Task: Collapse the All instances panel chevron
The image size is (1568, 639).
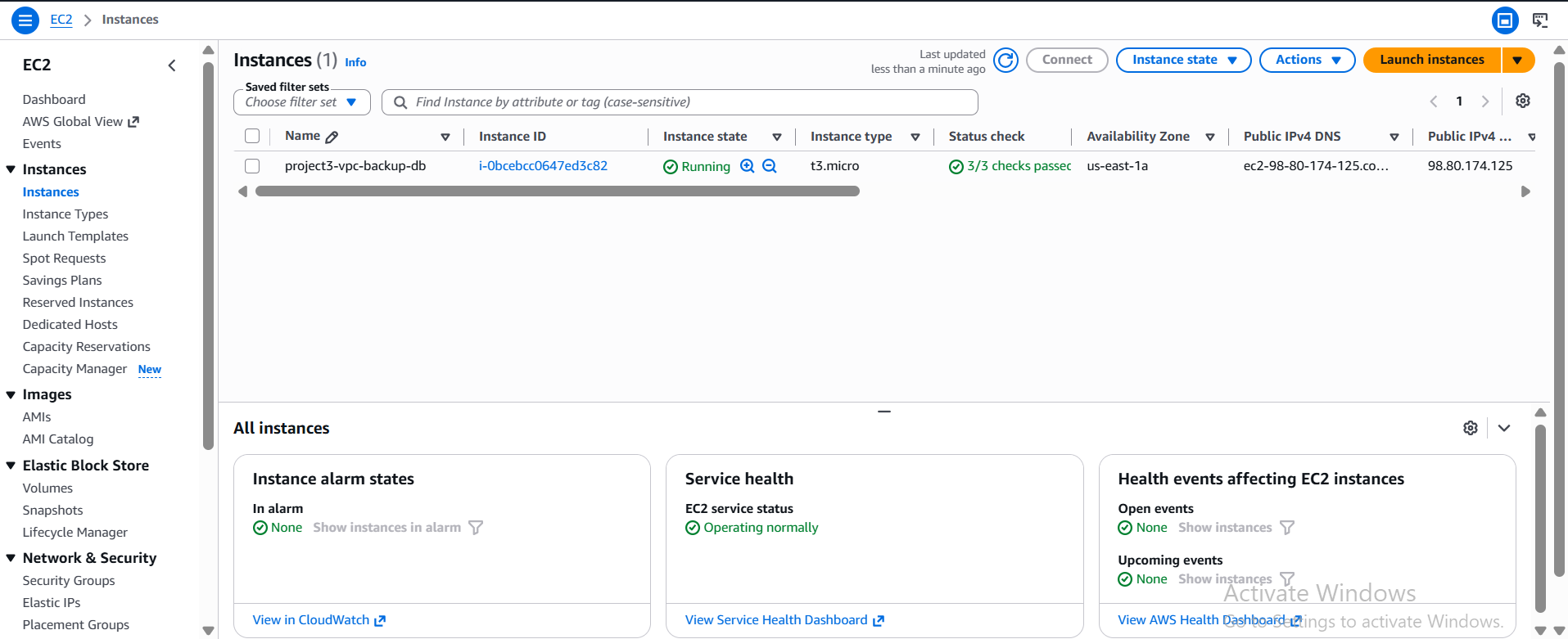Action: (x=1504, y=428)
